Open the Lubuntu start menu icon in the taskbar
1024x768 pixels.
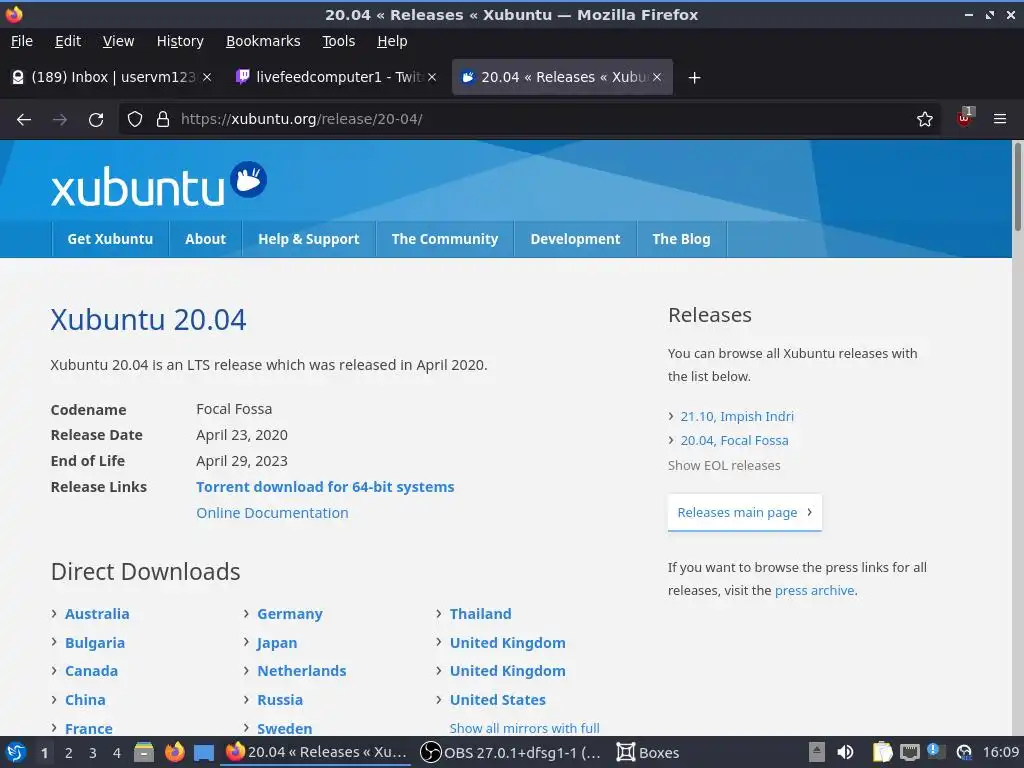click(16, 752)
